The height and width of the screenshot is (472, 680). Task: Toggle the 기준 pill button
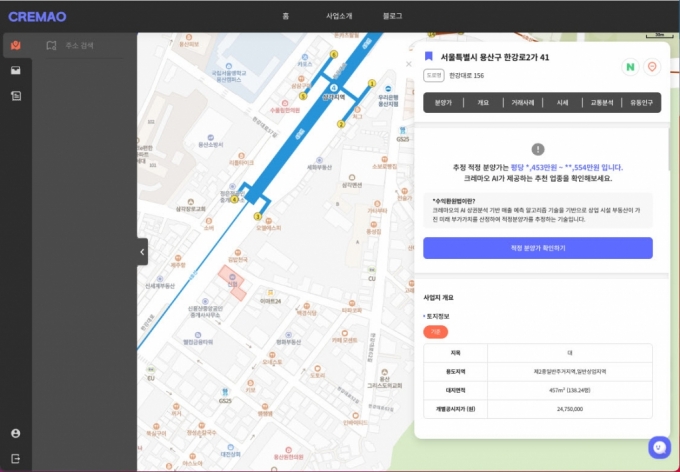(435, 332)
